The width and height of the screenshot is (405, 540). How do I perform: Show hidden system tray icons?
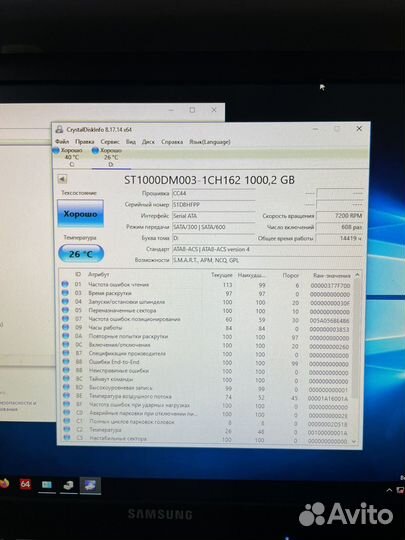click(390, 490)
